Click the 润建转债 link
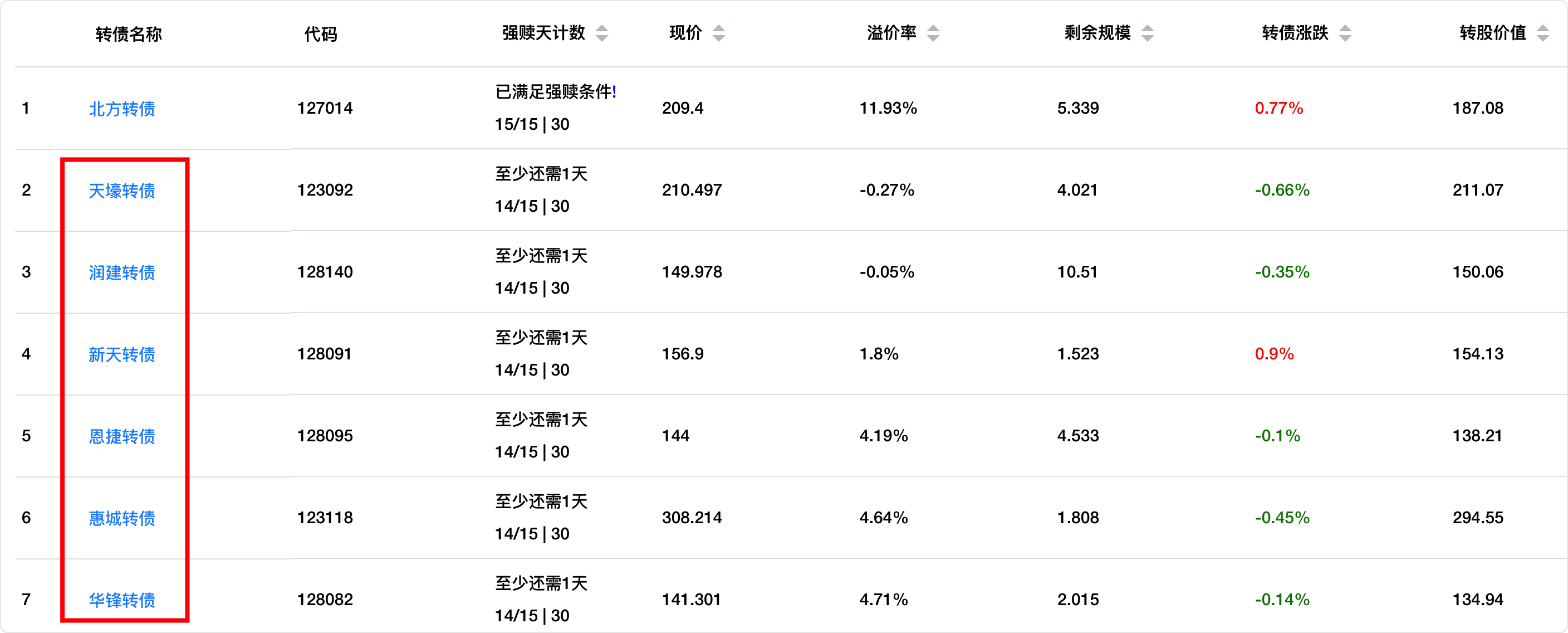 pyautogui.click(x=122, y=272)
